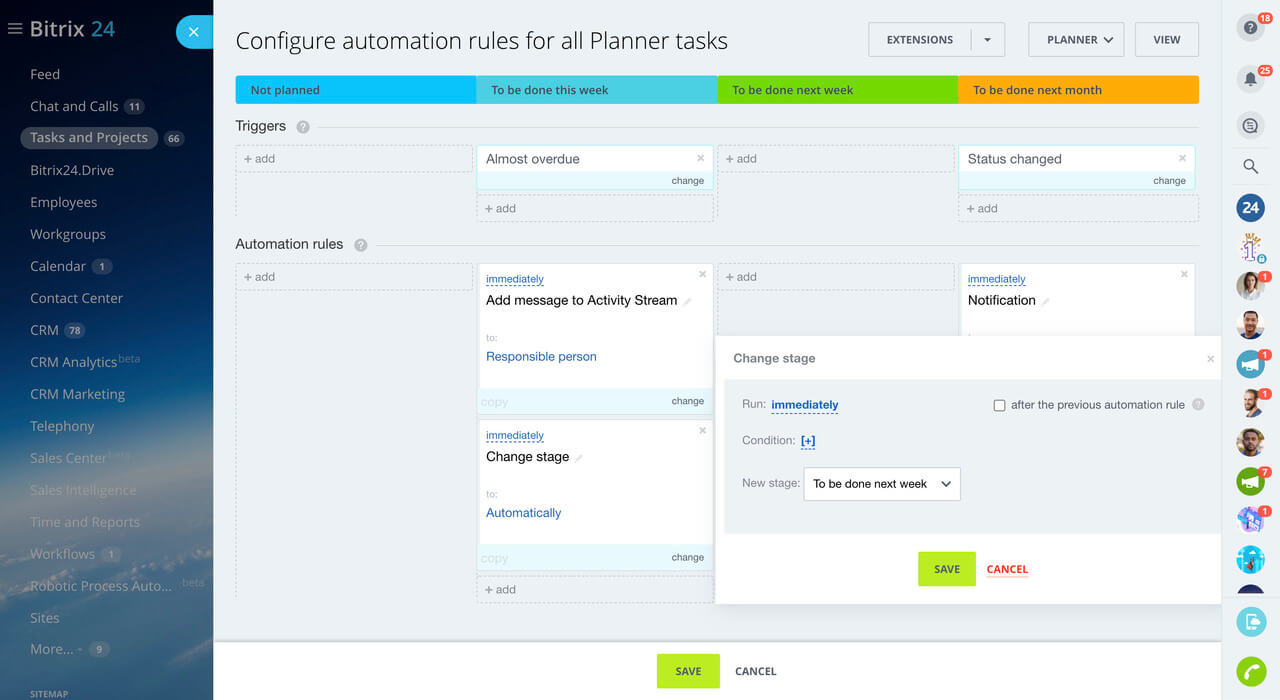Click the help icon beside Automation rules
The height and width of the screenshot is (700, 1280).
click(360, 244)
